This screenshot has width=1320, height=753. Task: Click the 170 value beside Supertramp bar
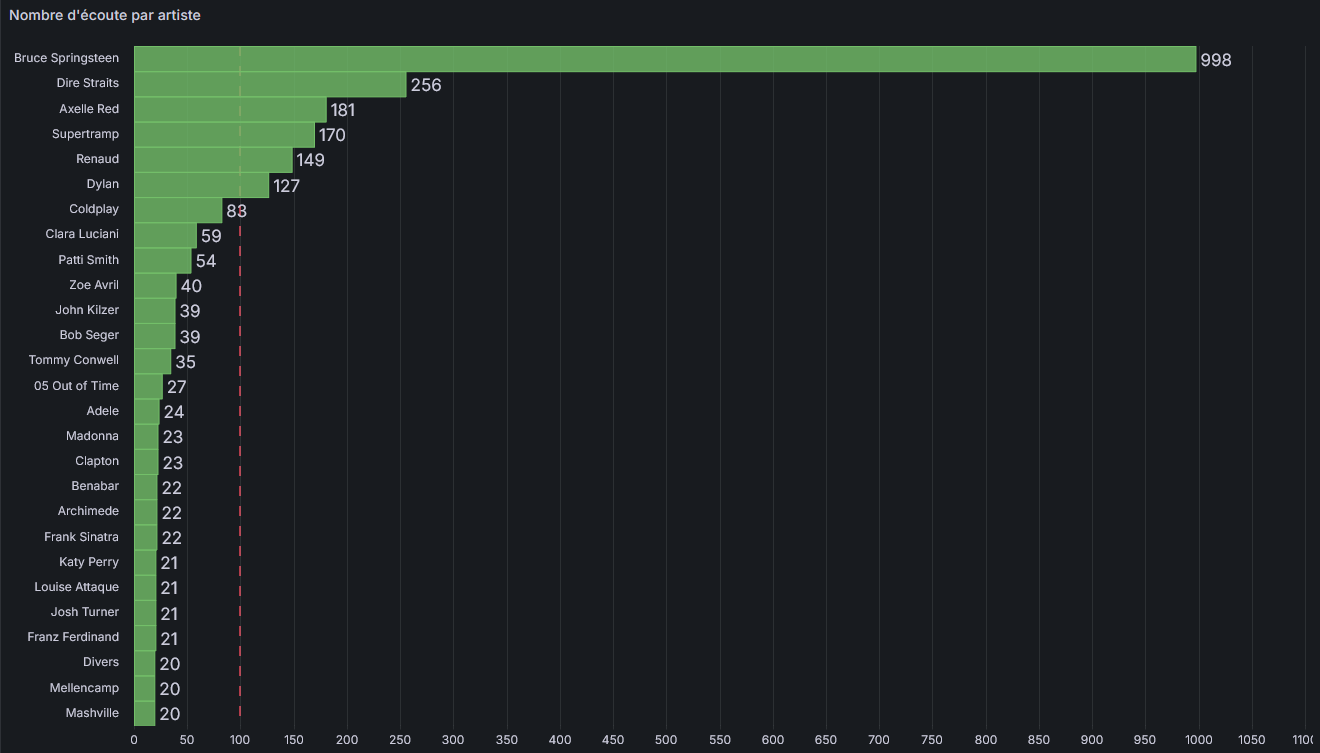coord(332,135)
